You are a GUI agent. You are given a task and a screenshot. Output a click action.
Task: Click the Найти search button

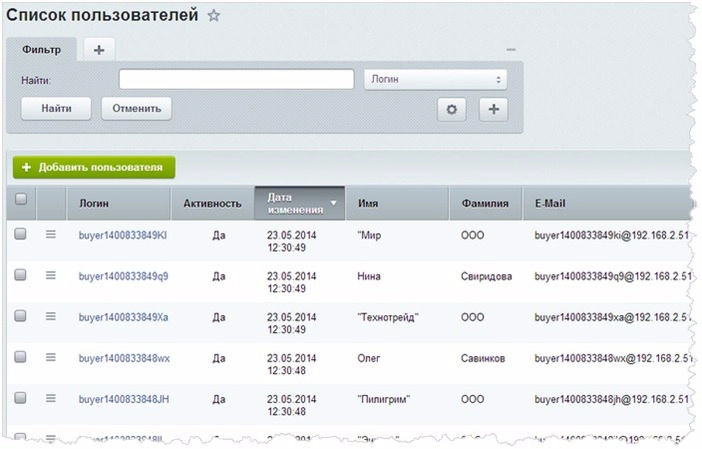pos(56,109)
